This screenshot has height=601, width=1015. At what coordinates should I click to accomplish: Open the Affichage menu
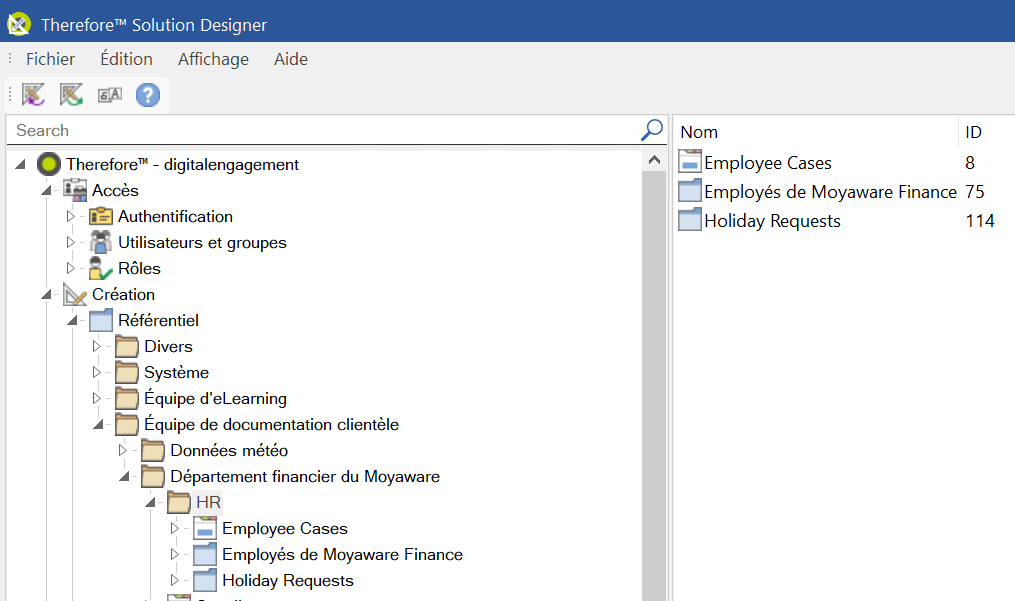click(213, 59)
